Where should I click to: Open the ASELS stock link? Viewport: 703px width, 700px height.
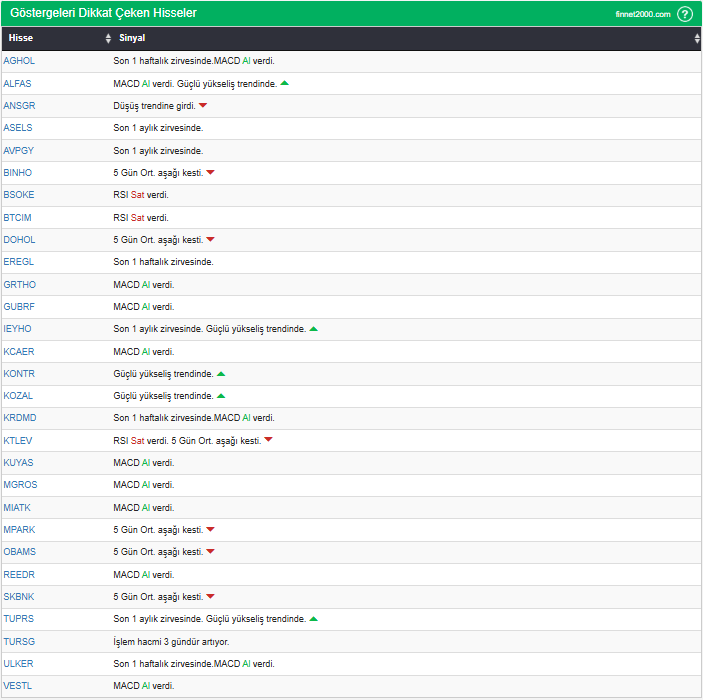tap(18, 128)
